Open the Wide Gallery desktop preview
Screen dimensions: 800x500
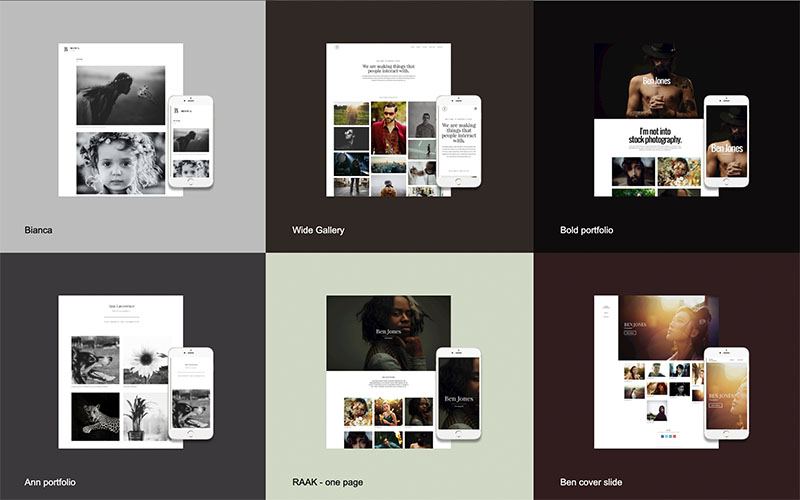388,119
